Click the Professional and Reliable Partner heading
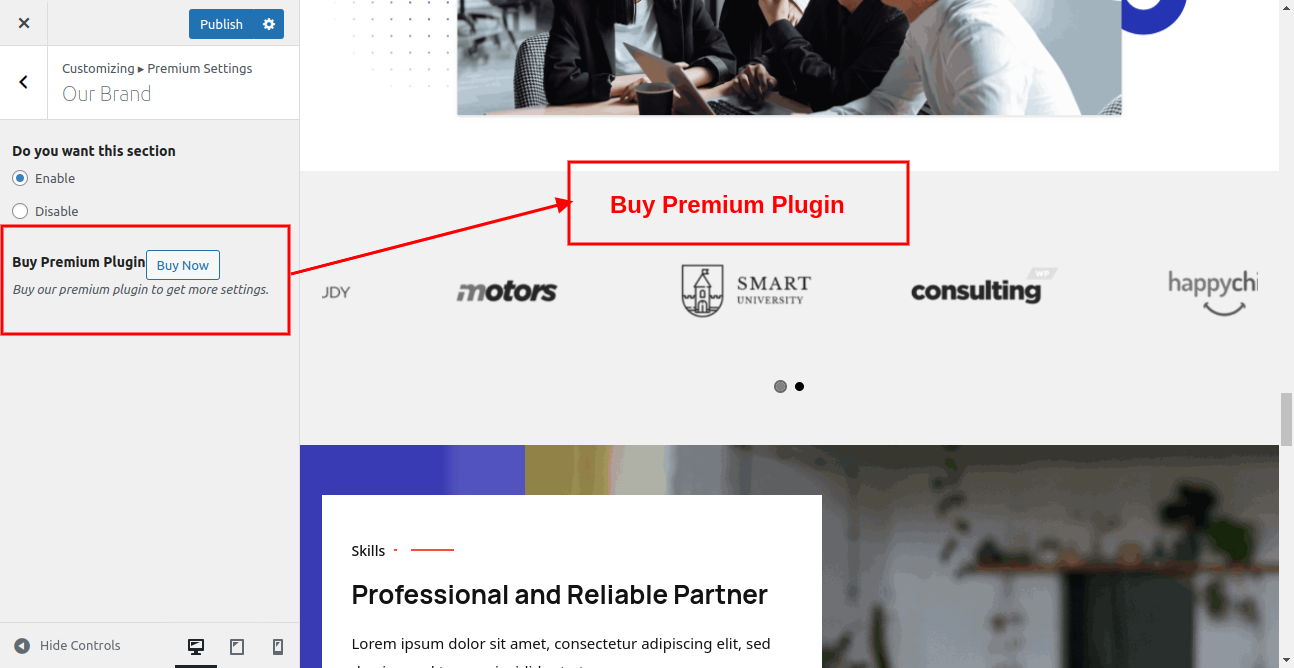Viewport: 1294px width, 668px height. (x=560, y=595)
